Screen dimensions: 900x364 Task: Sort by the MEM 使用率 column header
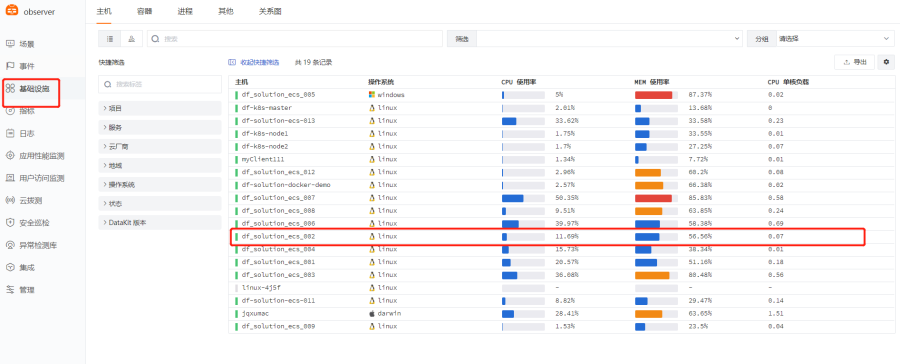pos(651,82)
